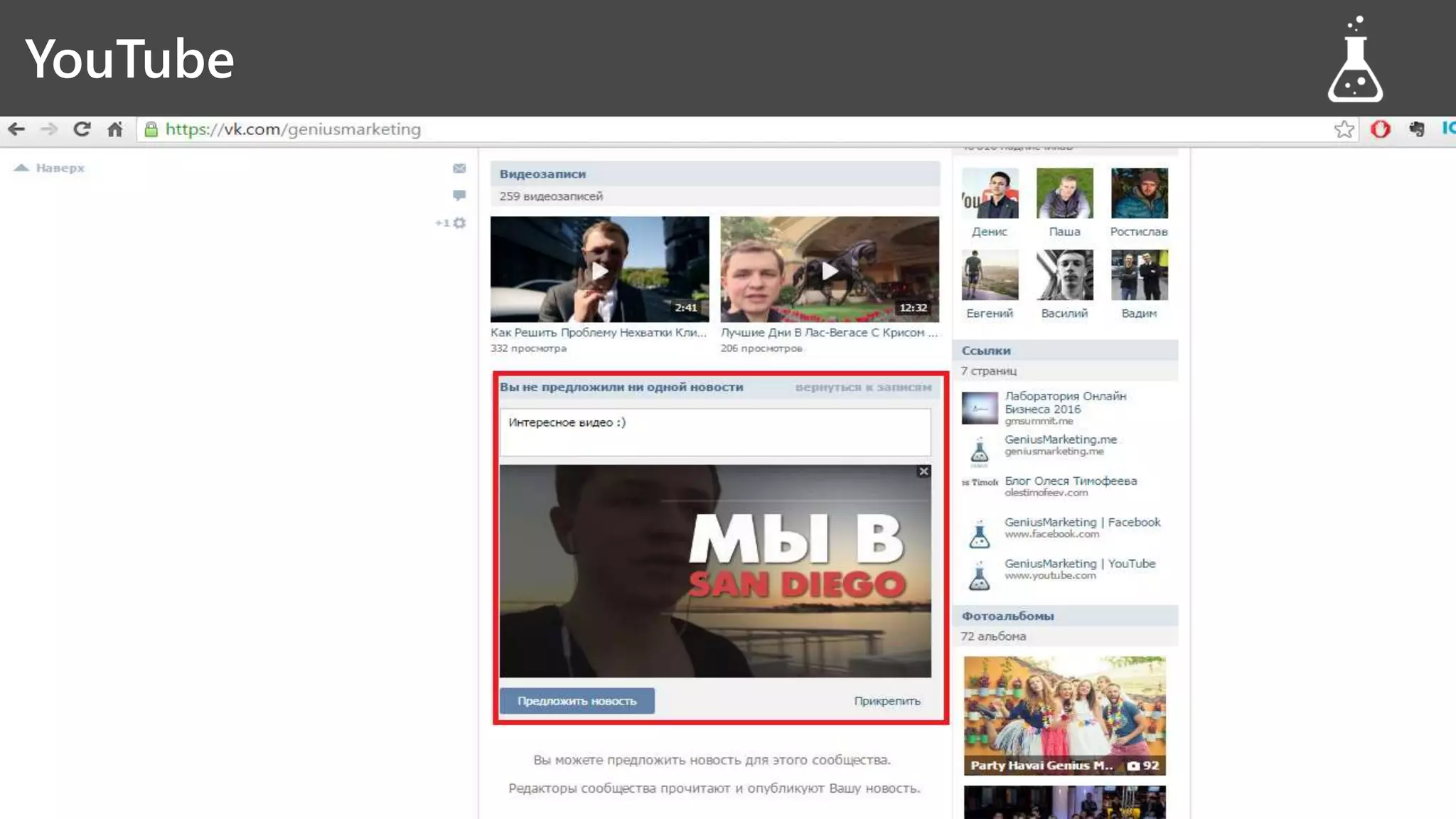
Task: Open the comments speech bubble icon
Action: (459, 195)
